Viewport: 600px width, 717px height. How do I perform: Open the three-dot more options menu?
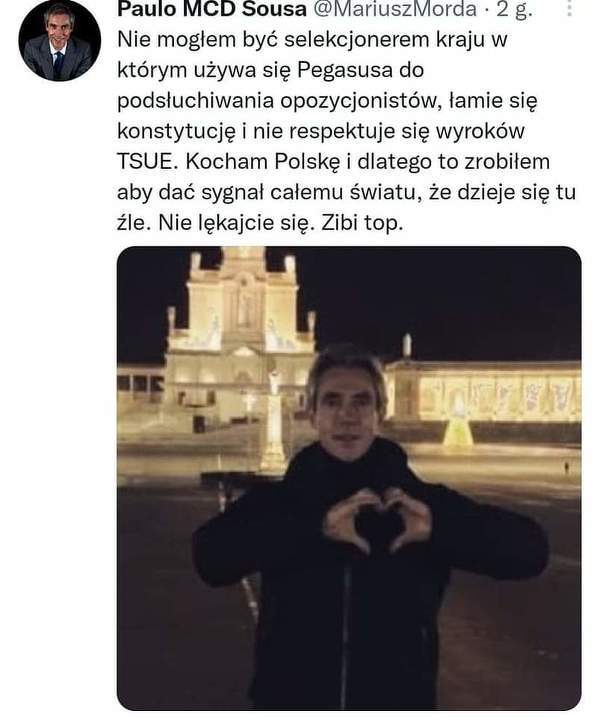[569, 9]
